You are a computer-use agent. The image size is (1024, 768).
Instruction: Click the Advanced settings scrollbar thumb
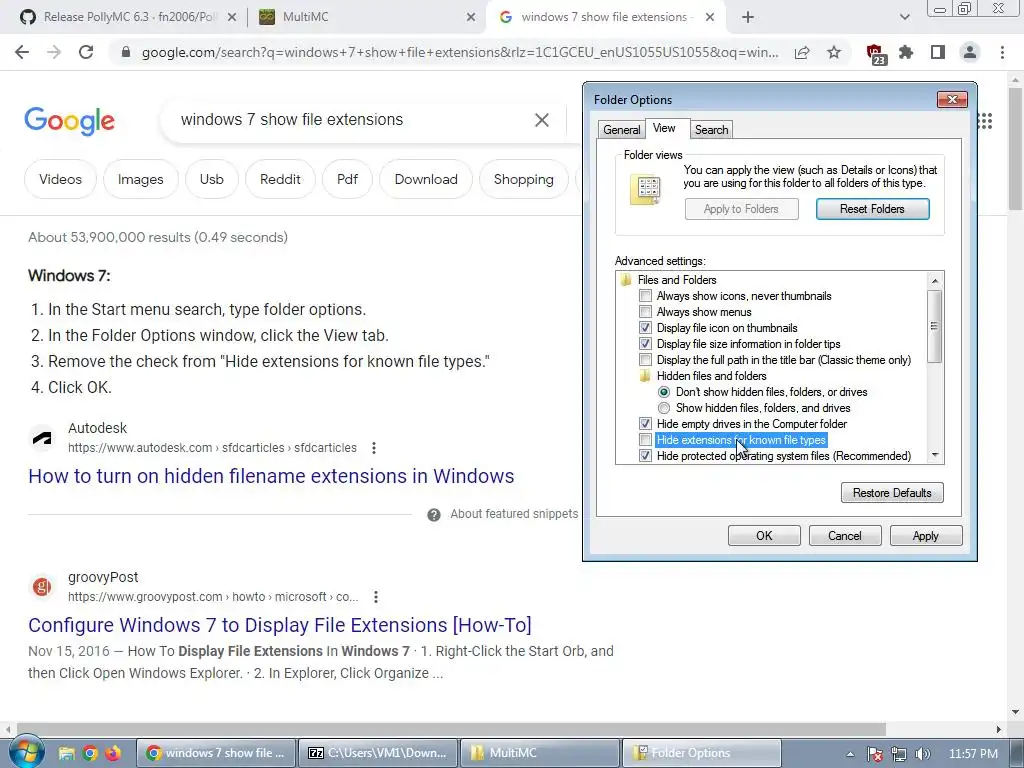[x=935, y=326]
